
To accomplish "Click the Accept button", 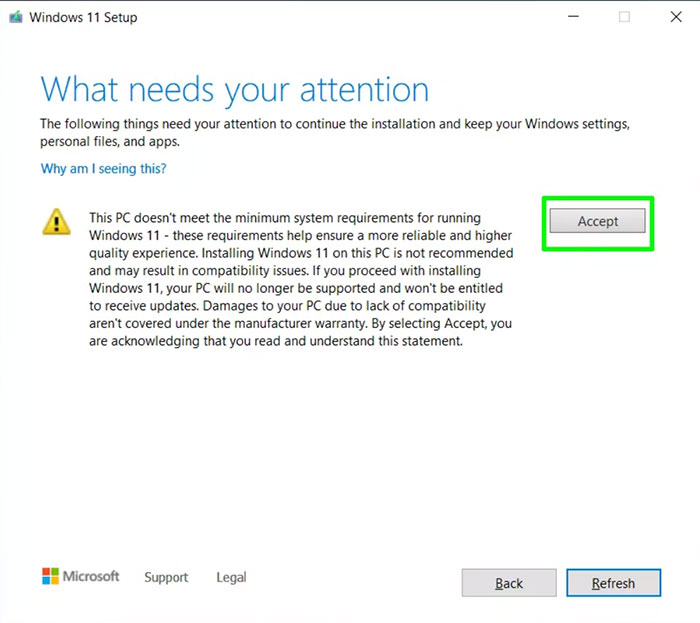I will click(x=597, y=221).
